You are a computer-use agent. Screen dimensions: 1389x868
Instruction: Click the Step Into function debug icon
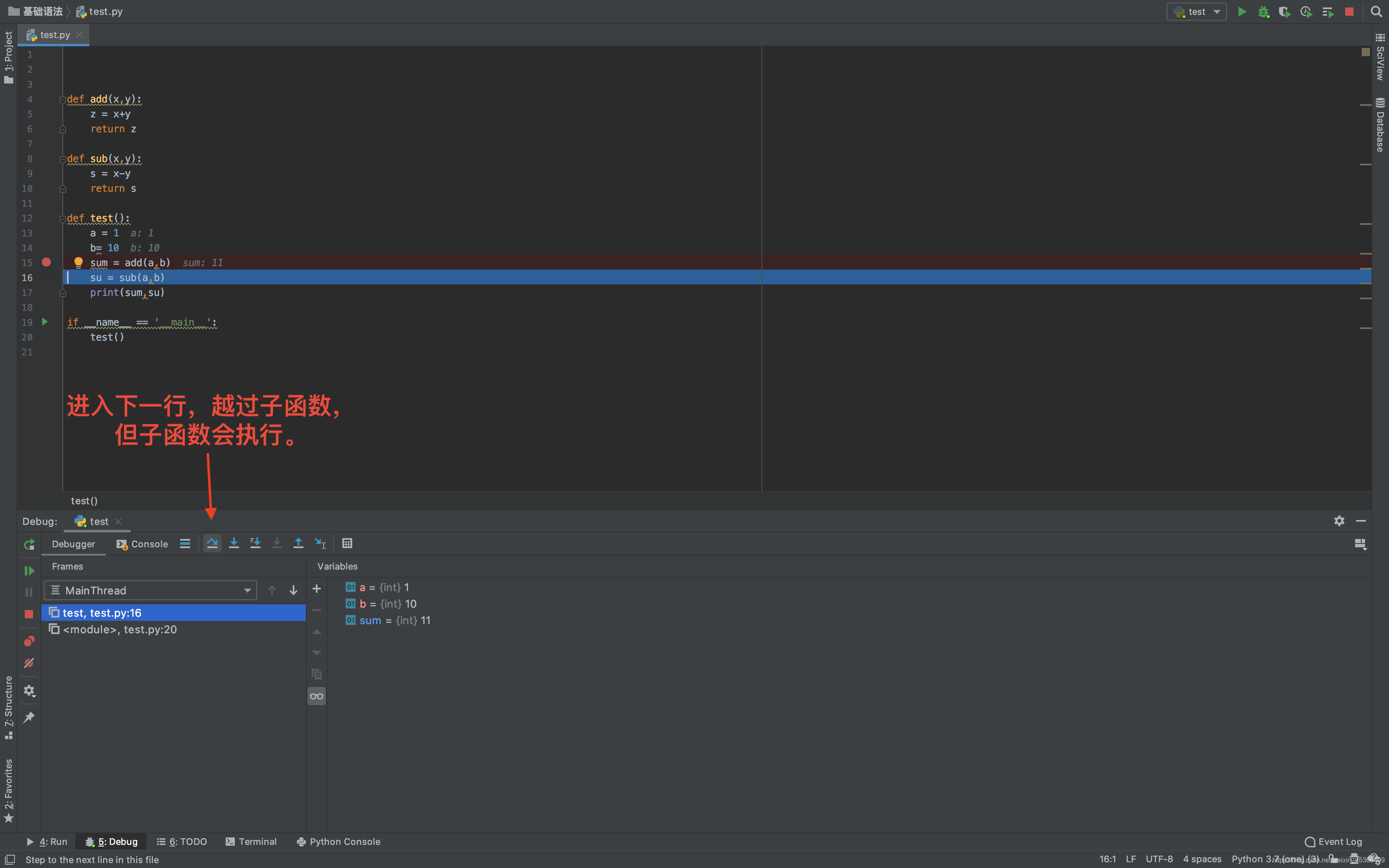[x=233, y=543]
